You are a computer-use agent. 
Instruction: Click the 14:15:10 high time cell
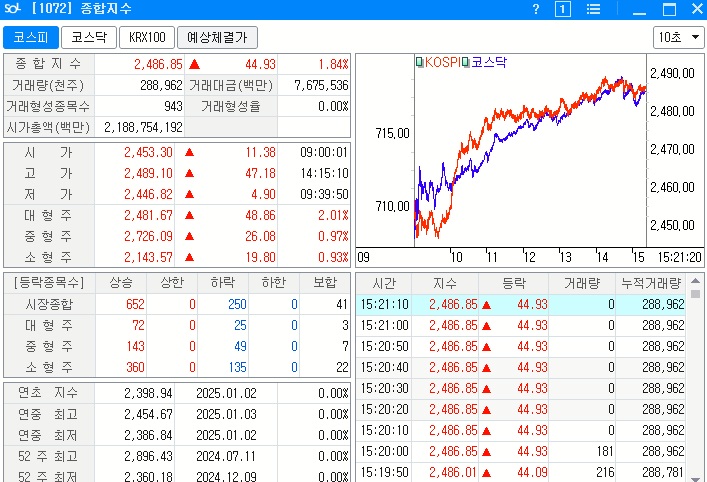coord(324,173)
